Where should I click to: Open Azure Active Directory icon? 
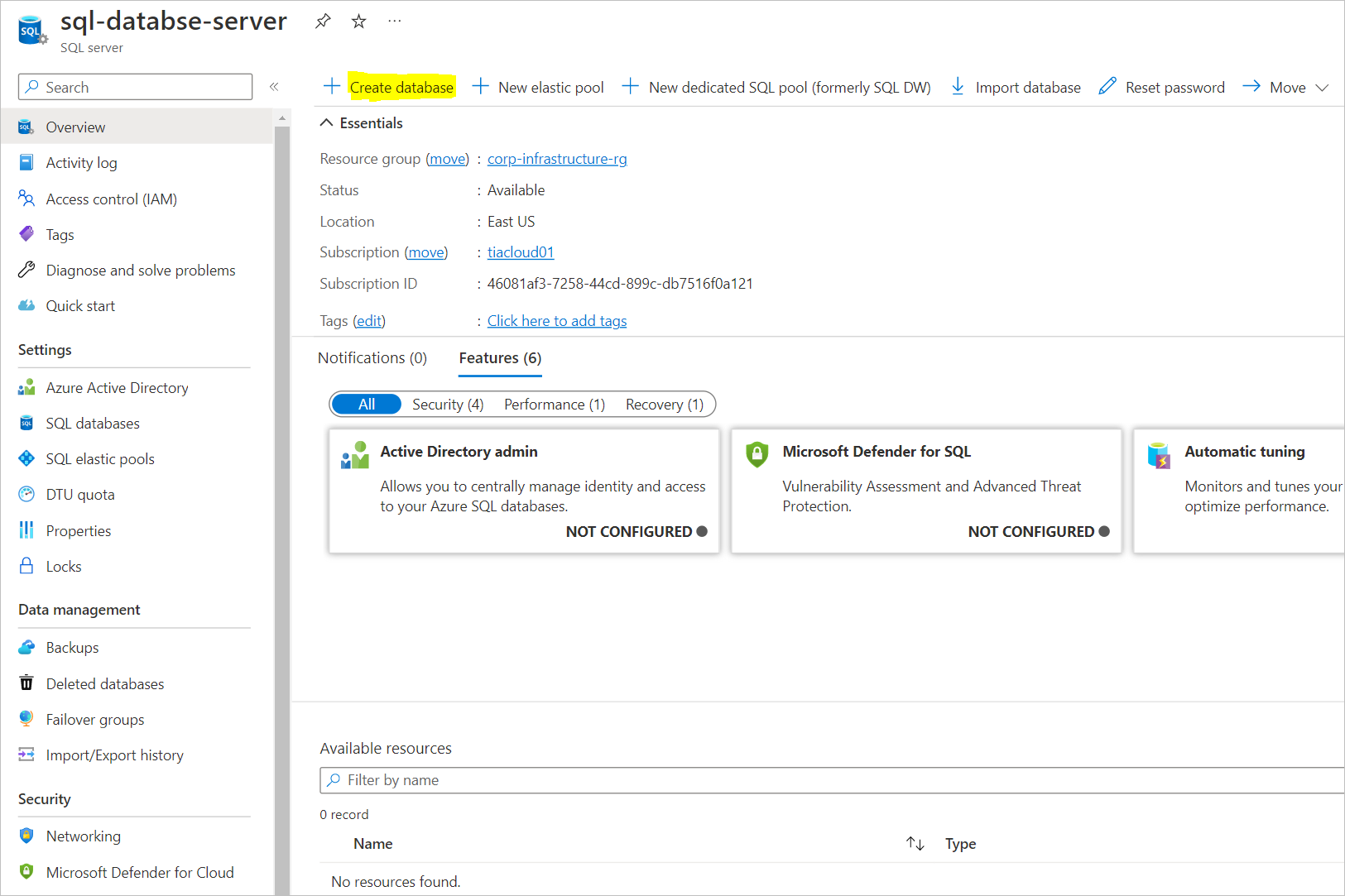(26, 387)
